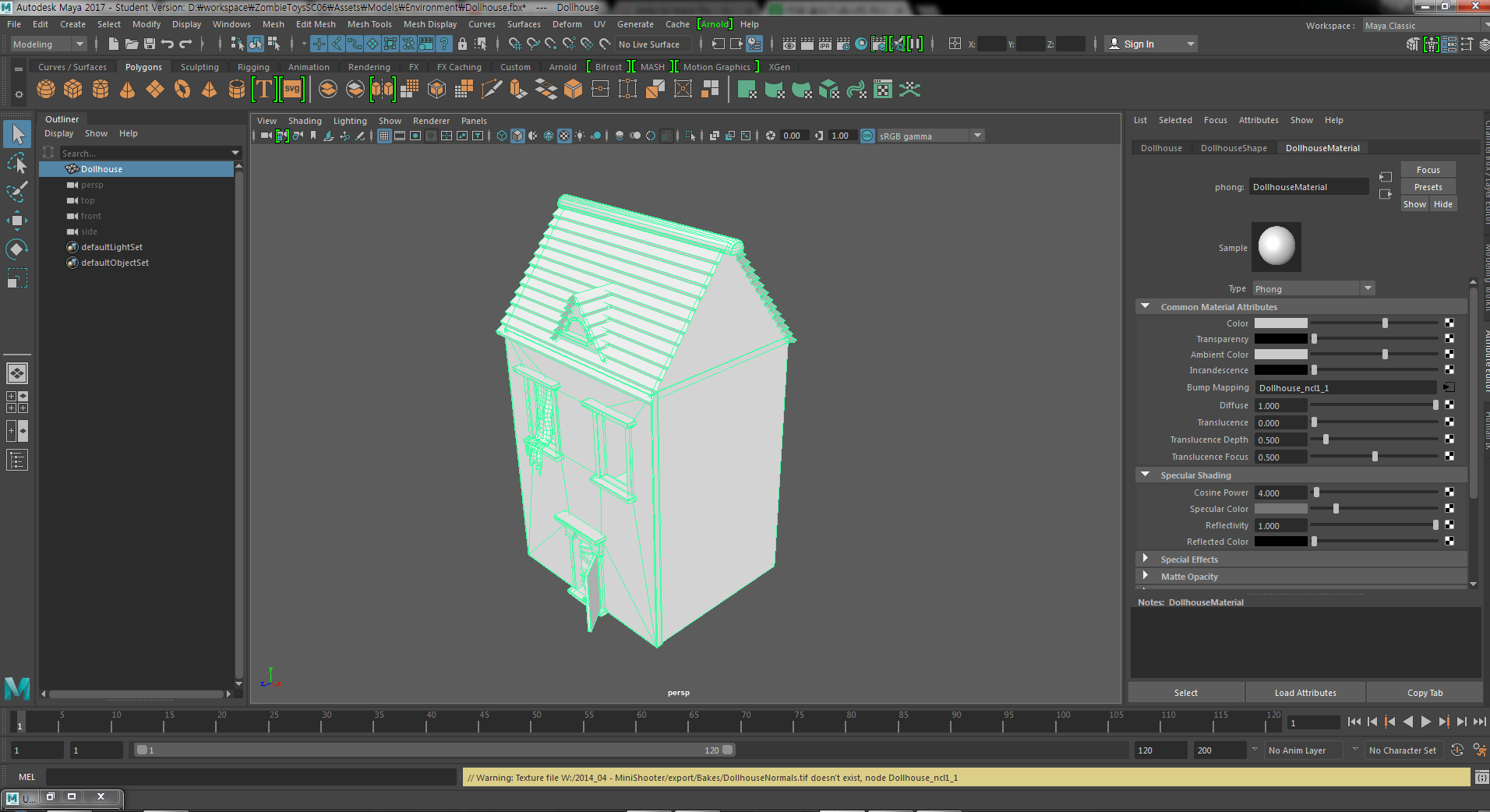Open the Sign In dropdown

(x=1151, y=44)
